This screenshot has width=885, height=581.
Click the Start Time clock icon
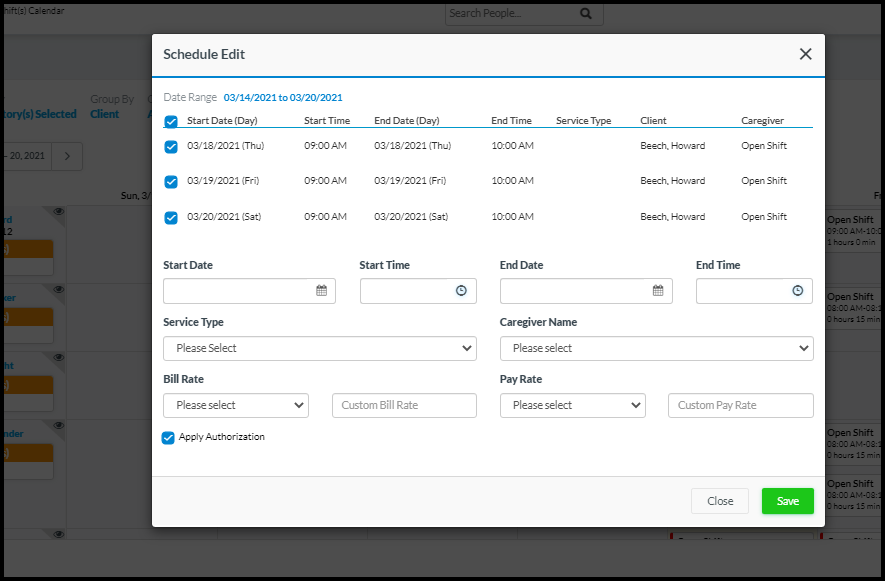point(461,291)
